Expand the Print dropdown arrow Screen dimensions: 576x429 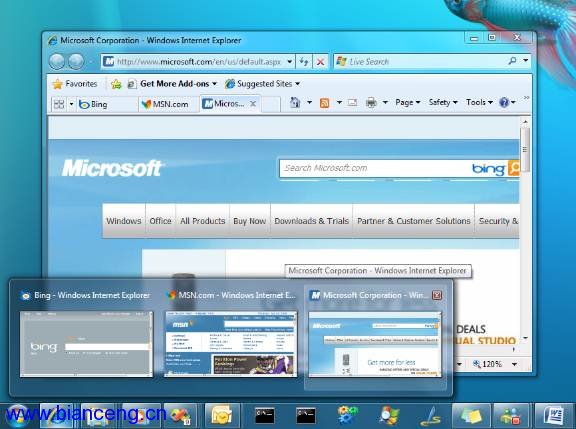pos(385,102)
